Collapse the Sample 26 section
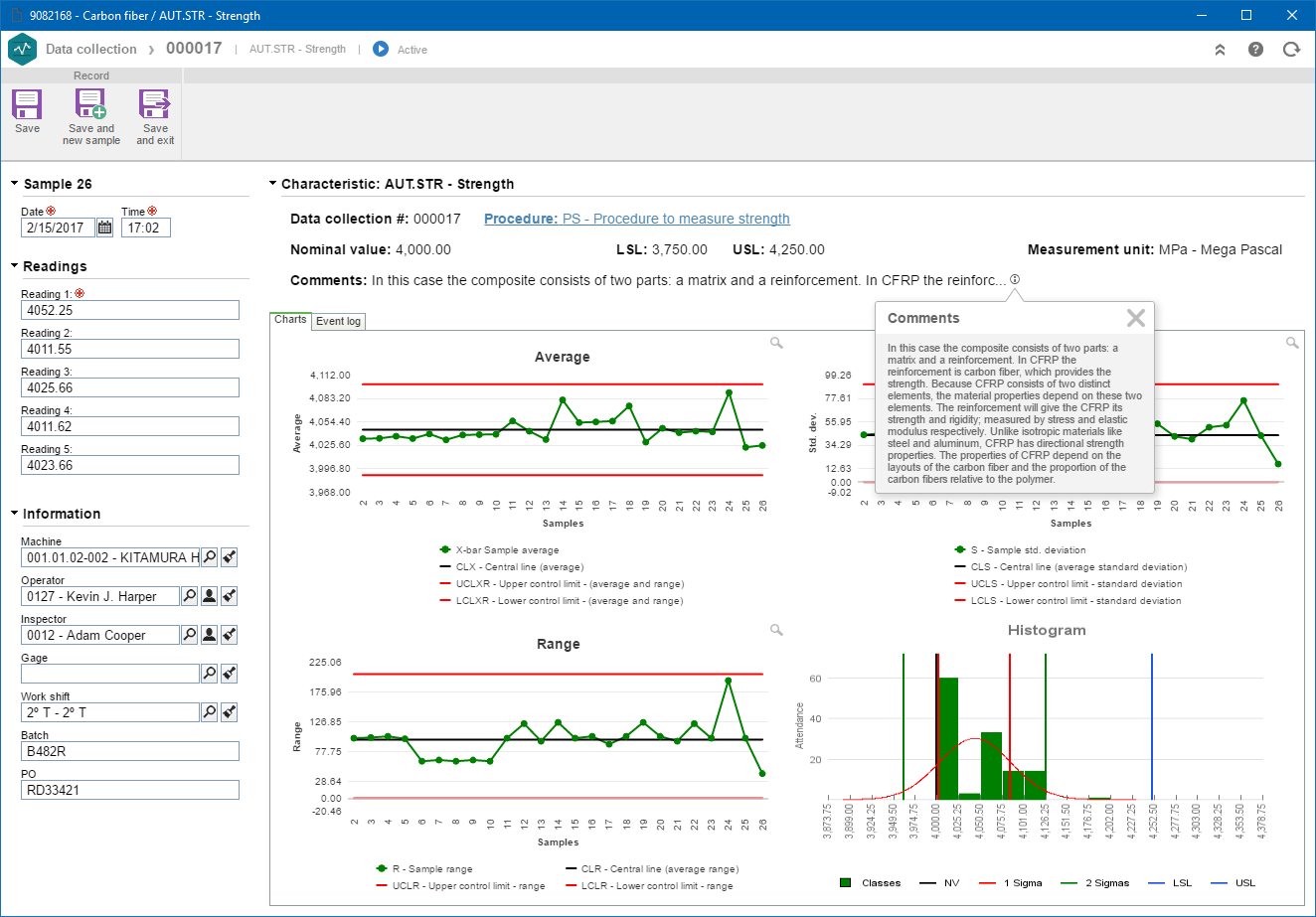 (15, 184)
